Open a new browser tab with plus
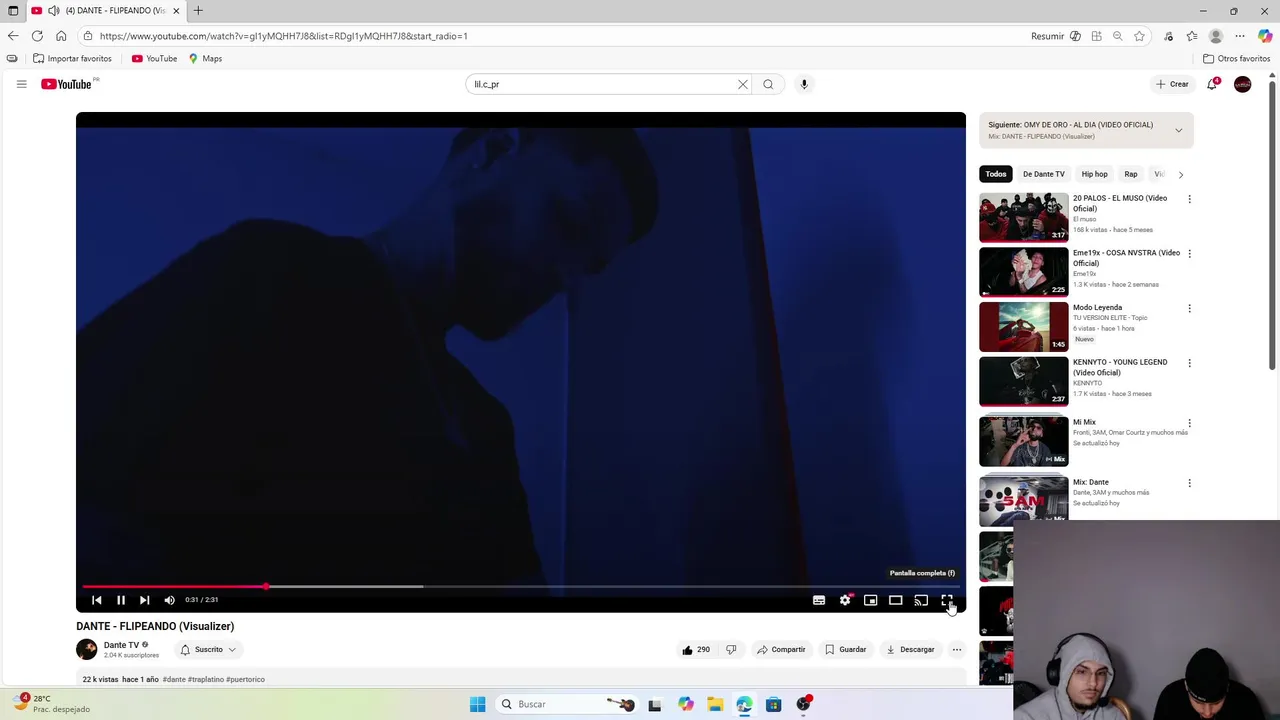The width and height of the screenshot is (1280, 720). point(198,11)
